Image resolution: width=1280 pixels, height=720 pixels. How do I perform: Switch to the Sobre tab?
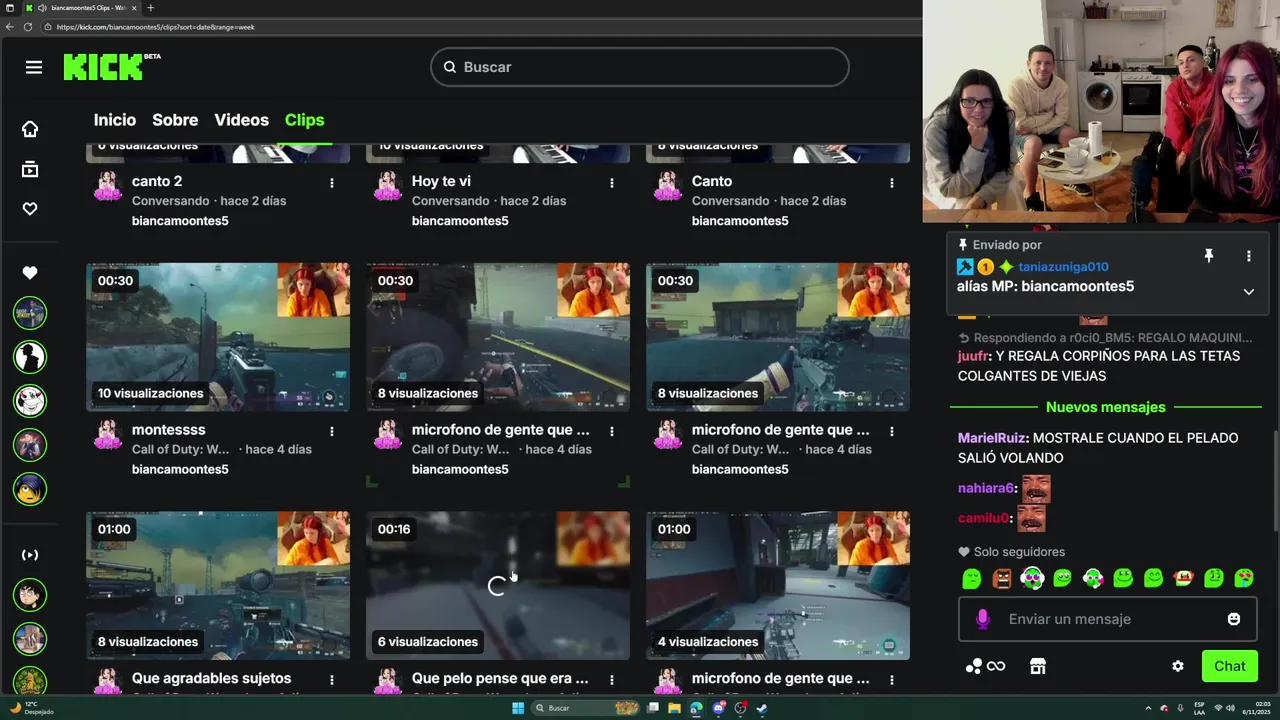175,120
